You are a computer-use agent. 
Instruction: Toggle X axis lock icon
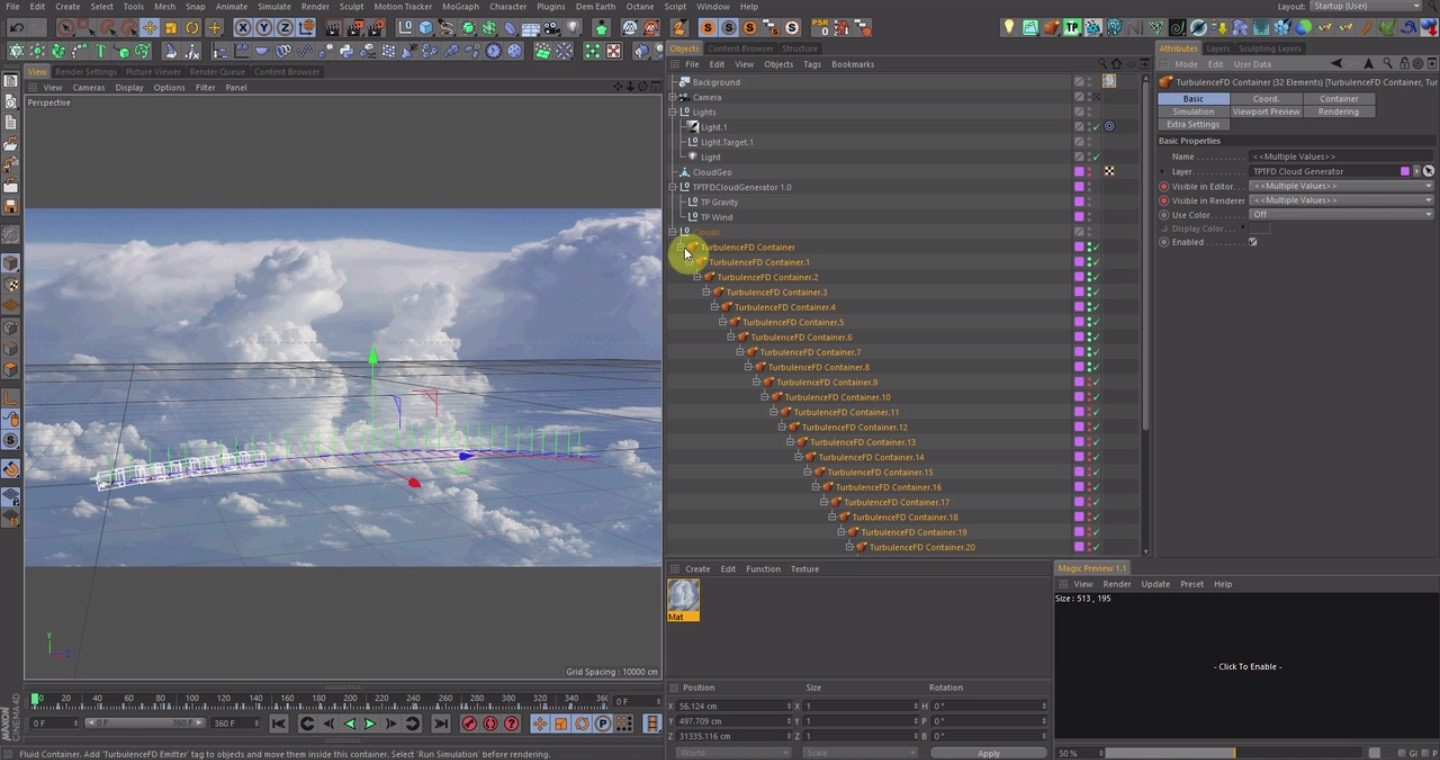(x=243, y=28)
